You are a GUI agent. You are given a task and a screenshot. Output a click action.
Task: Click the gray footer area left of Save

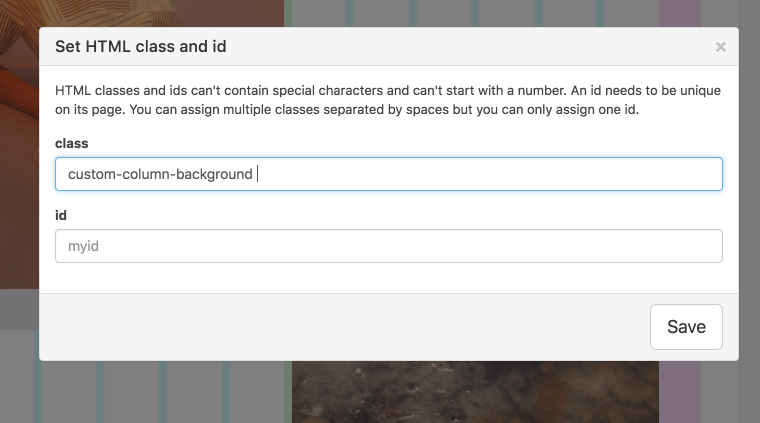[x=340, y=327]
